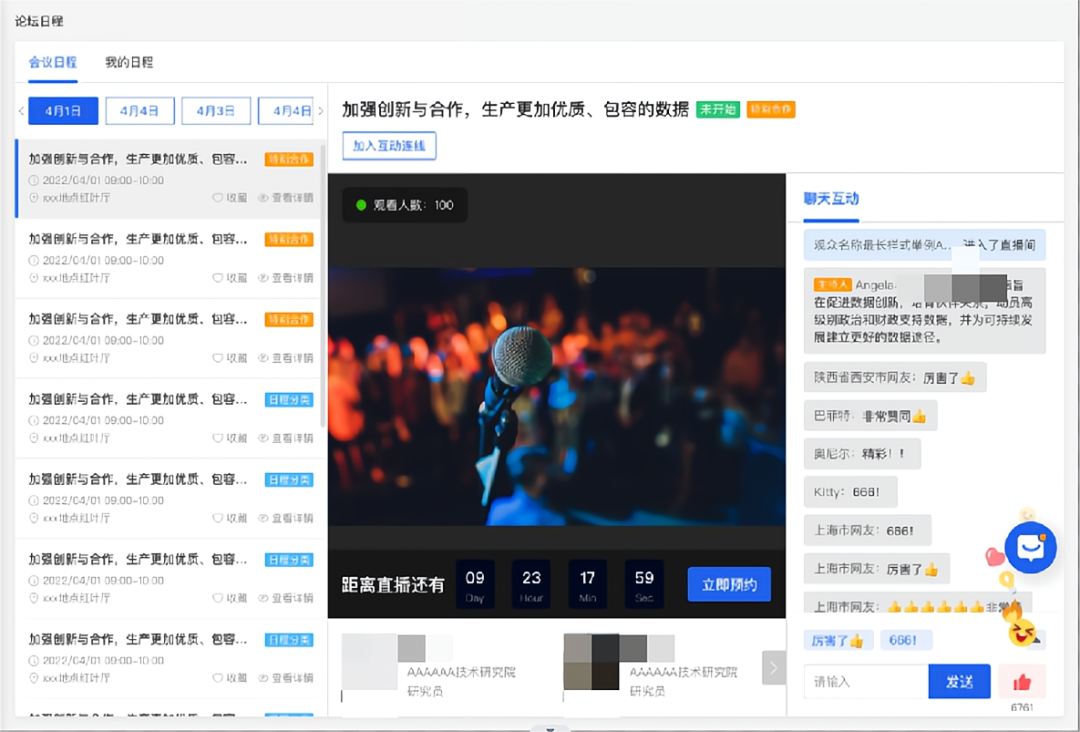Show later dates with the right arrow
Viewport: 1080px width, 732px height.
tap(320, 110)
